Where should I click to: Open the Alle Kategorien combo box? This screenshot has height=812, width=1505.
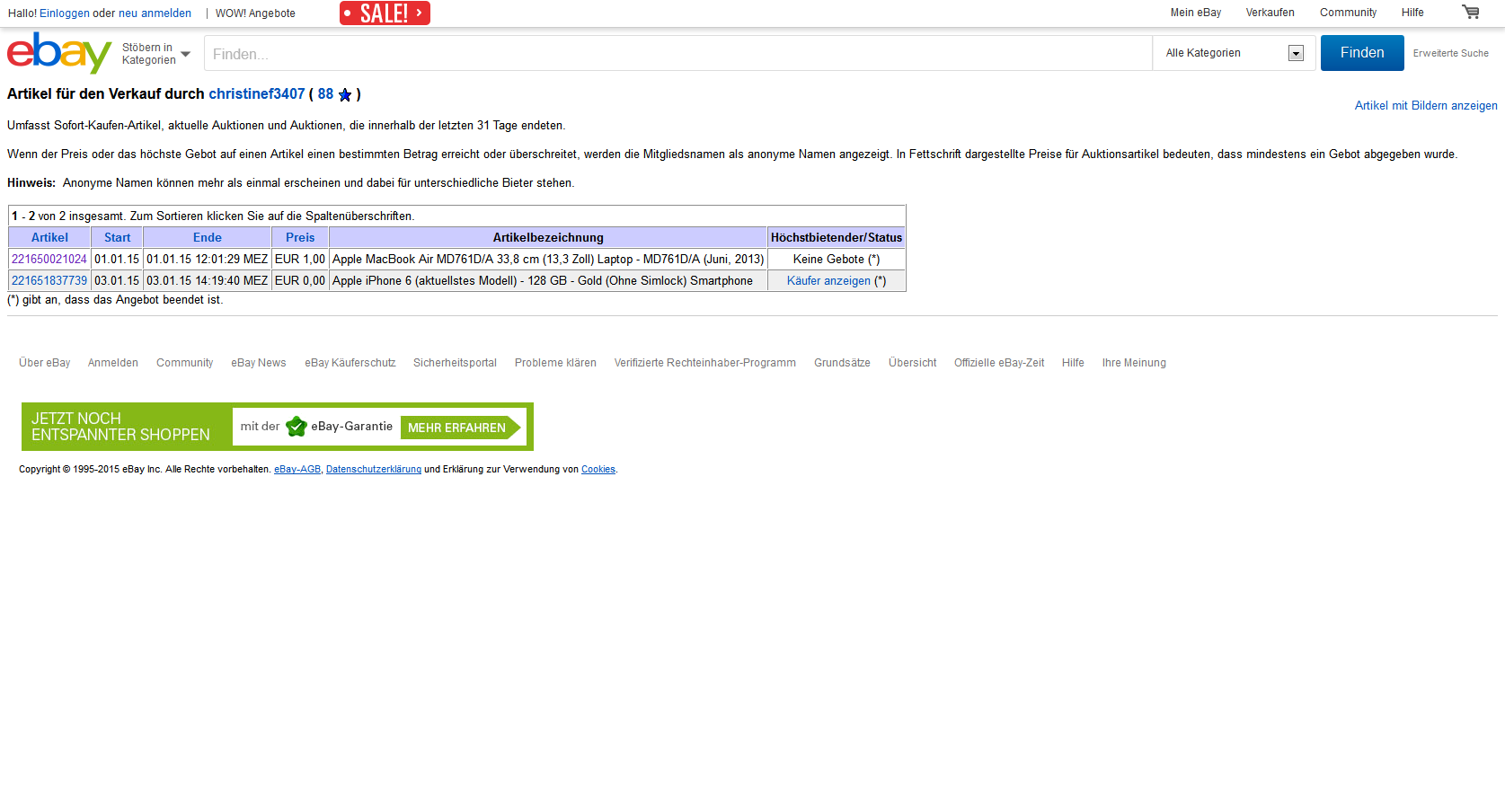[x=1234, y=53]
